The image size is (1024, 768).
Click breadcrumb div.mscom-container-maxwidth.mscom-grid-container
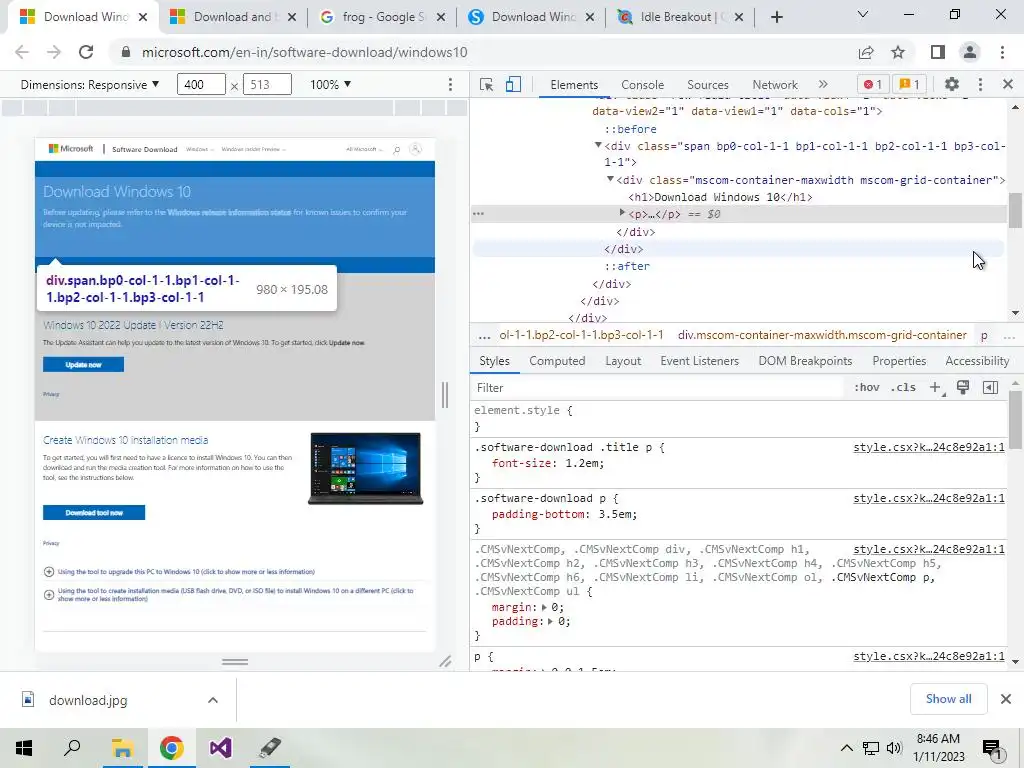tap(822, 335)
